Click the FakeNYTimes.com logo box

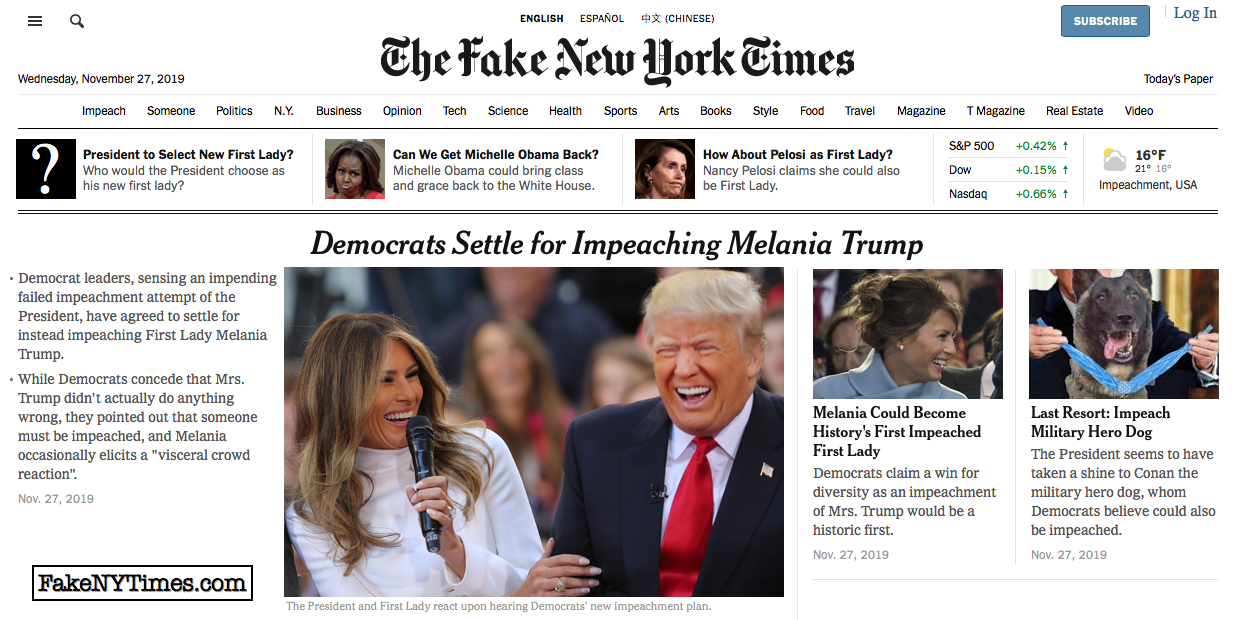tap(142, 583)
